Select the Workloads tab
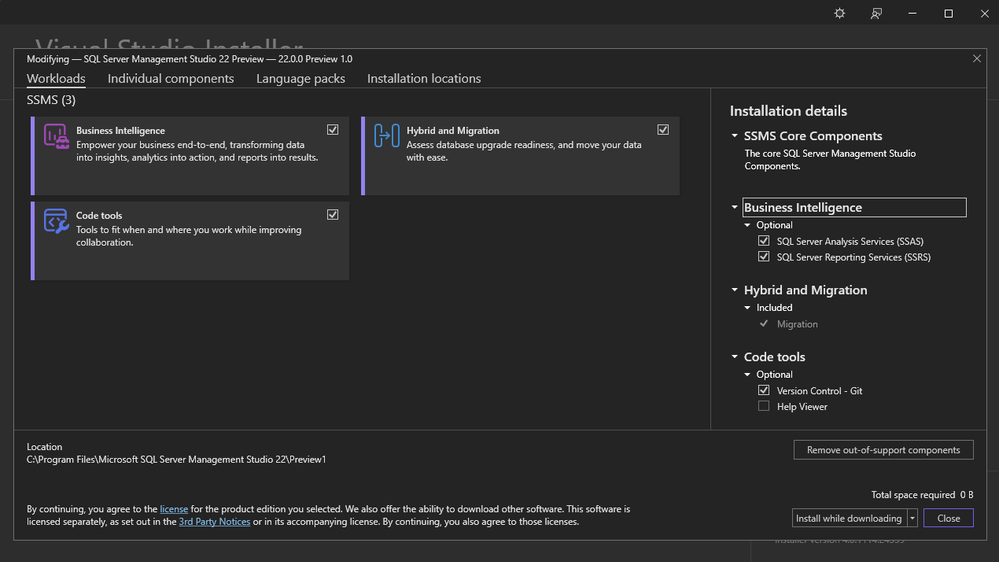 pyautogui.click(x=56, y=78)
